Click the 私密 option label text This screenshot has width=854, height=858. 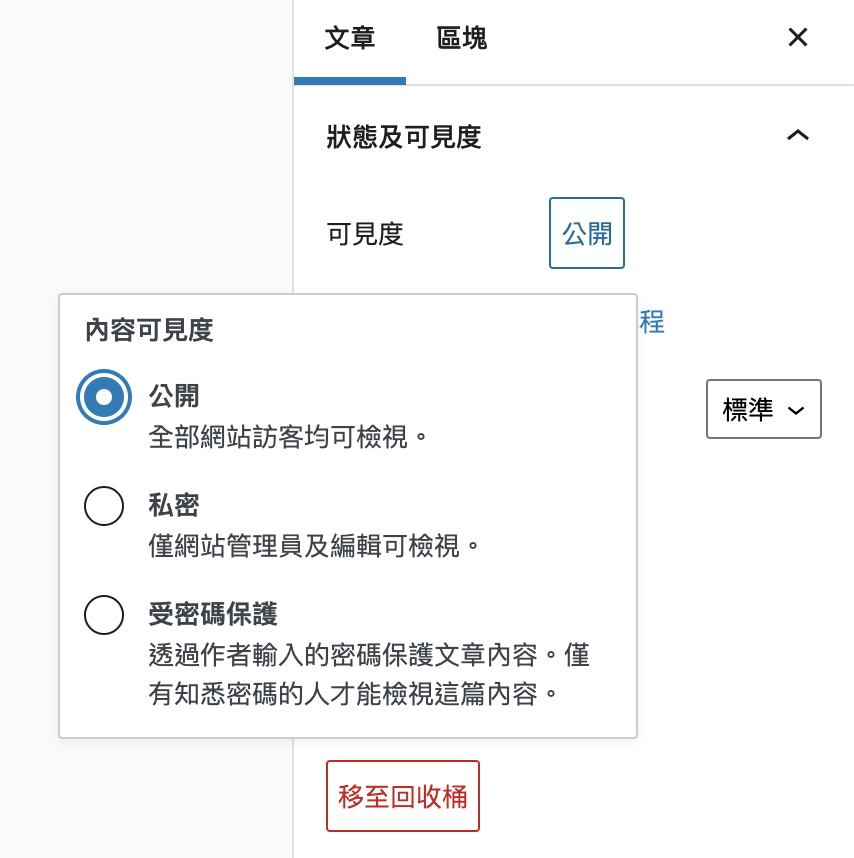pyautogui.click(x=175, y=505)
